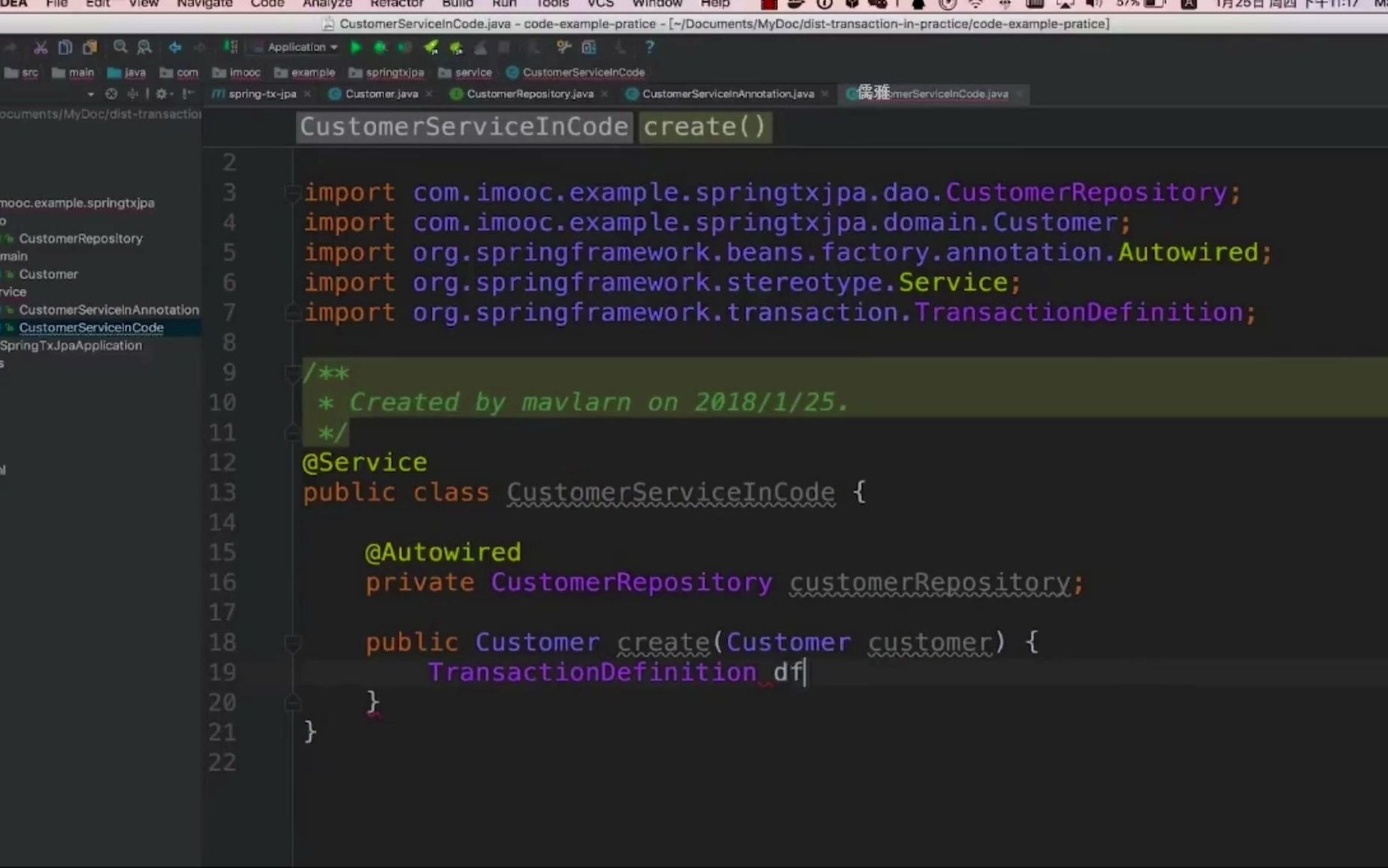Collapse the import block fold marker
This screenshot has height=868, width=1388.
click(x=292, y=193)
